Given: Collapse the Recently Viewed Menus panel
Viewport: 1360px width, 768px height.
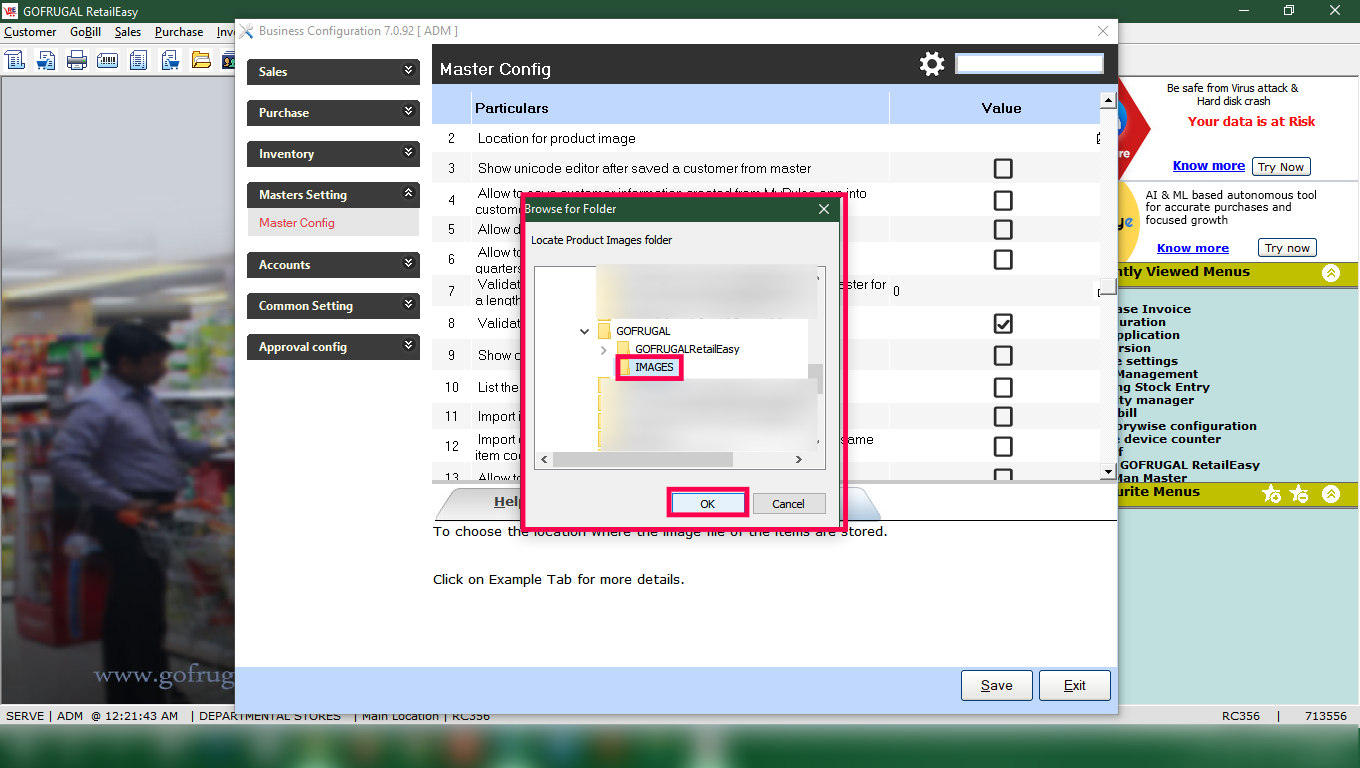Looking at the screenshot, I should [x=1330, y=272].
